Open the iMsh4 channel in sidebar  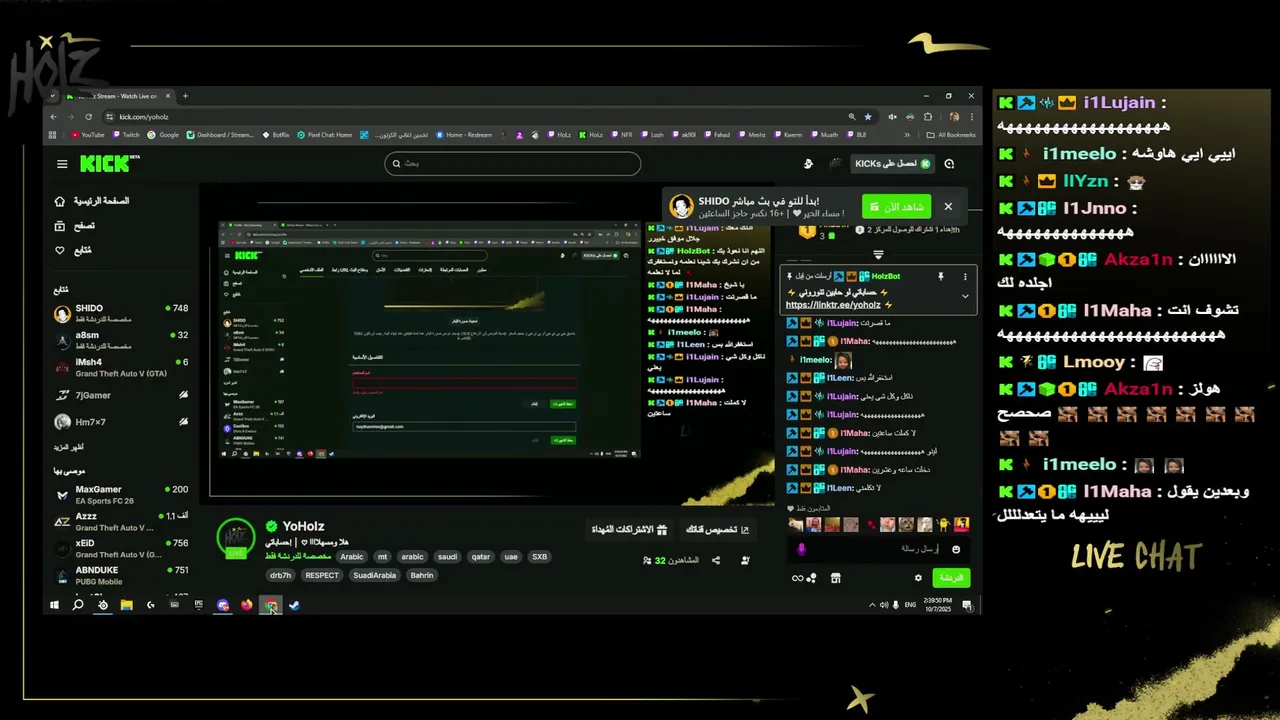click(x=120, y=367)
